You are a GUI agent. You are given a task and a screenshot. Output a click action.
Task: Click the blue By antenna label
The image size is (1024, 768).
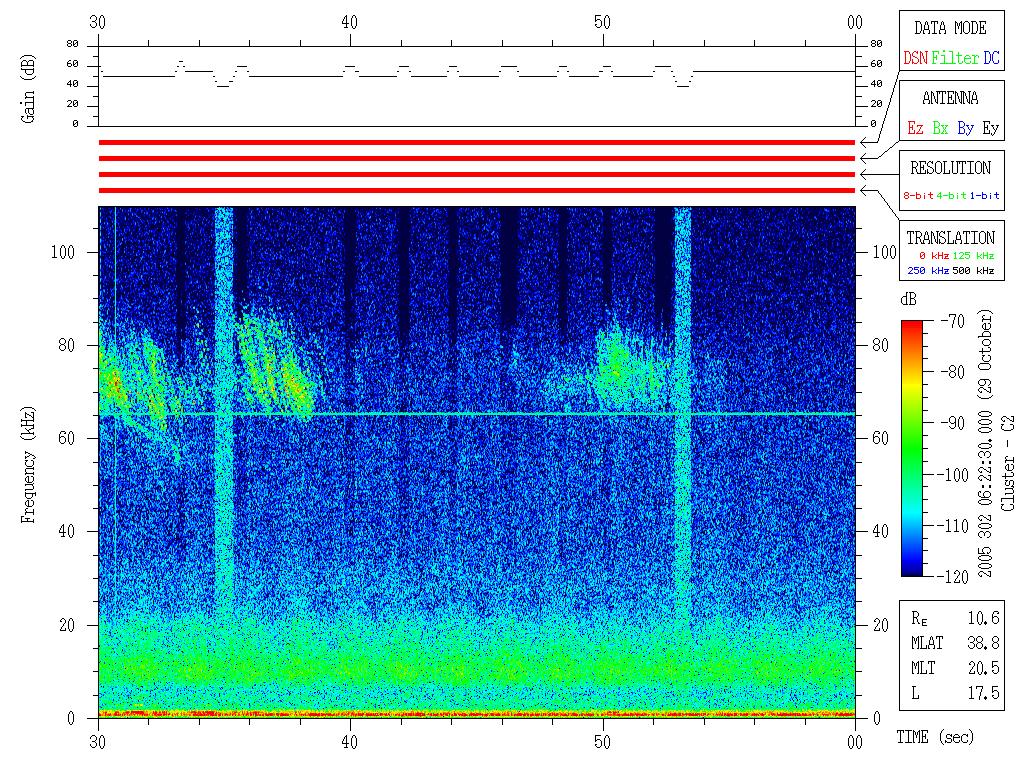click(x=966, y=128)
